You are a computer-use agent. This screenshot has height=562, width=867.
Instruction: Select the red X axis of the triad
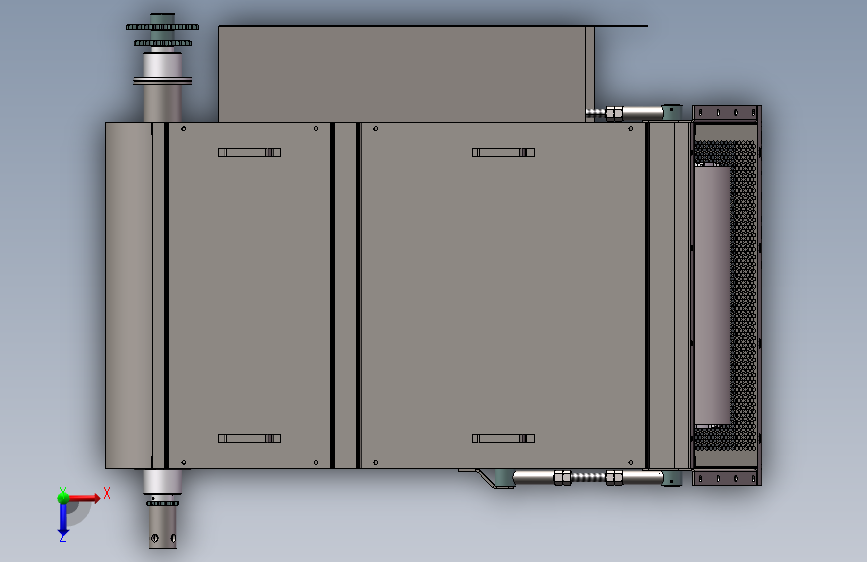click(x=84, y=498)
